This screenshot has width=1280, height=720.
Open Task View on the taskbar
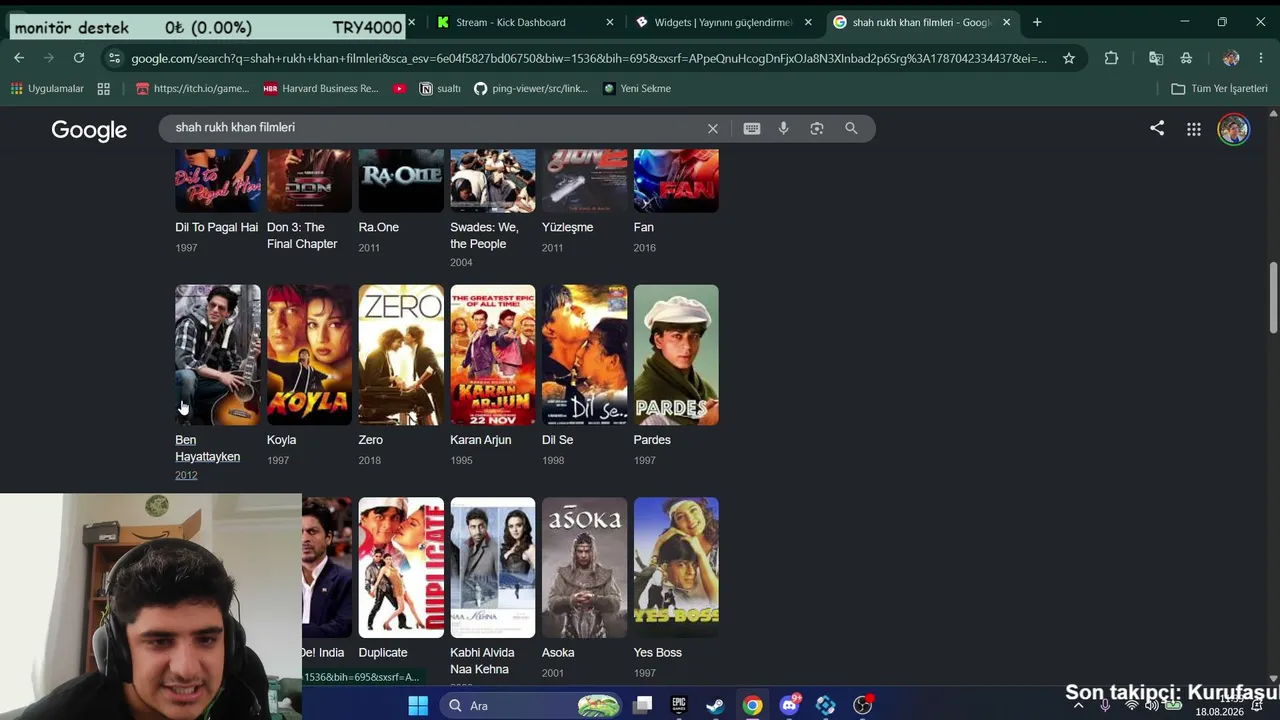point(643,705)
